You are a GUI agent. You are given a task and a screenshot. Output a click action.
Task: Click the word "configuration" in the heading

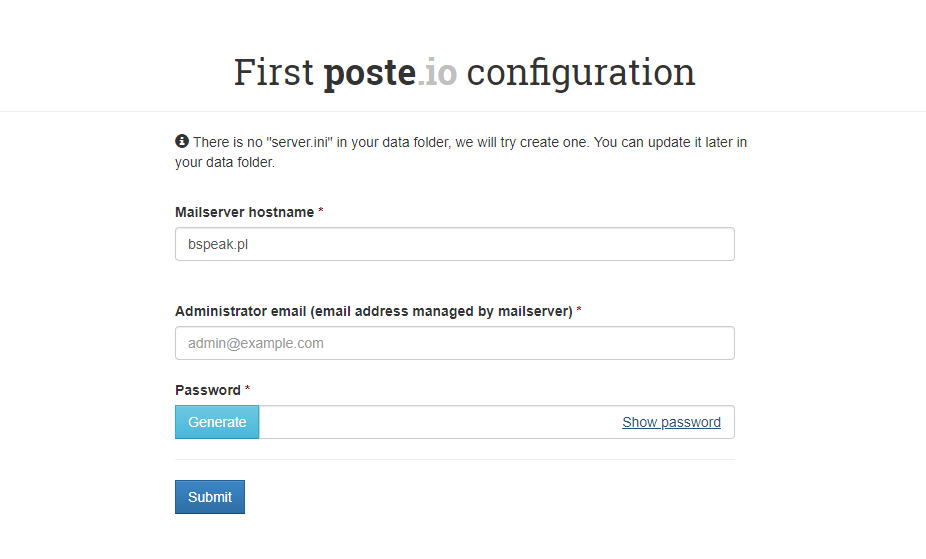click(580, 73)
